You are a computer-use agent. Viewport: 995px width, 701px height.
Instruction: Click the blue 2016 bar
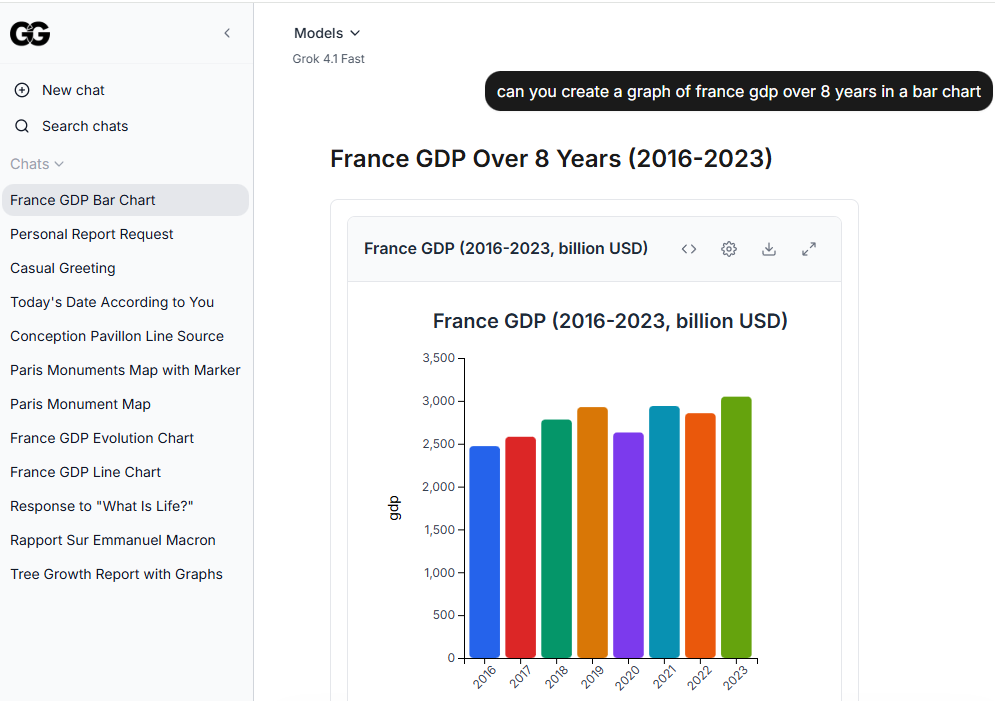coord(484,552)
